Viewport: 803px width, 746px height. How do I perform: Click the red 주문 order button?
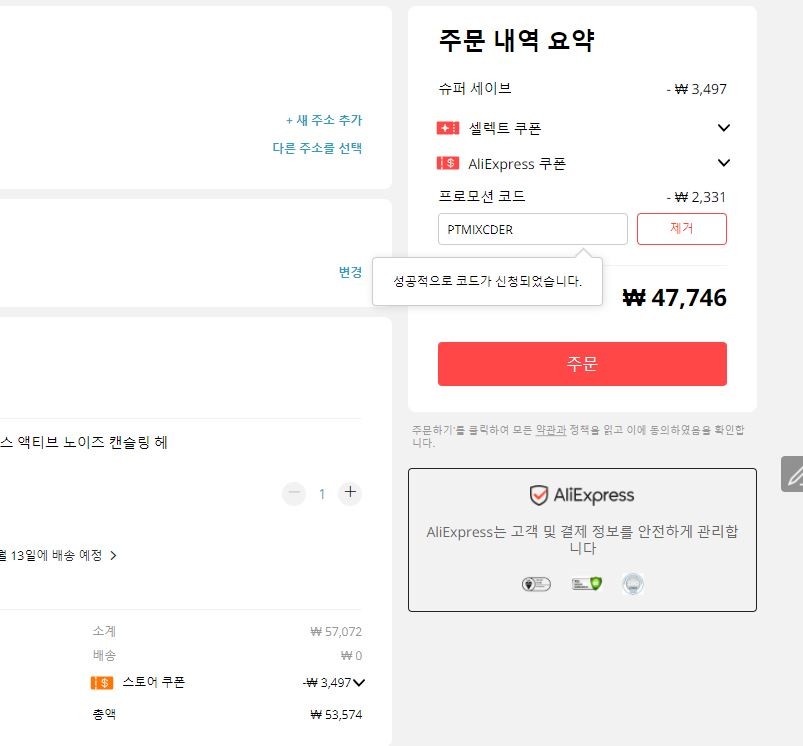pyautogui.click(x=582, y=364)
